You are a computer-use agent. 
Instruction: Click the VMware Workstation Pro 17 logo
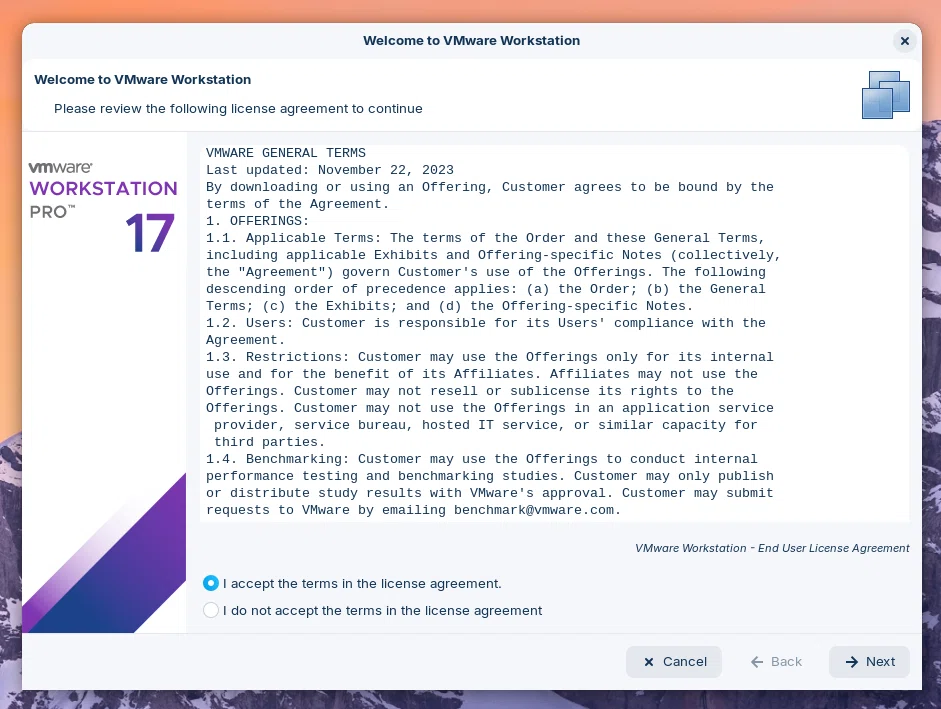point(103,206)
